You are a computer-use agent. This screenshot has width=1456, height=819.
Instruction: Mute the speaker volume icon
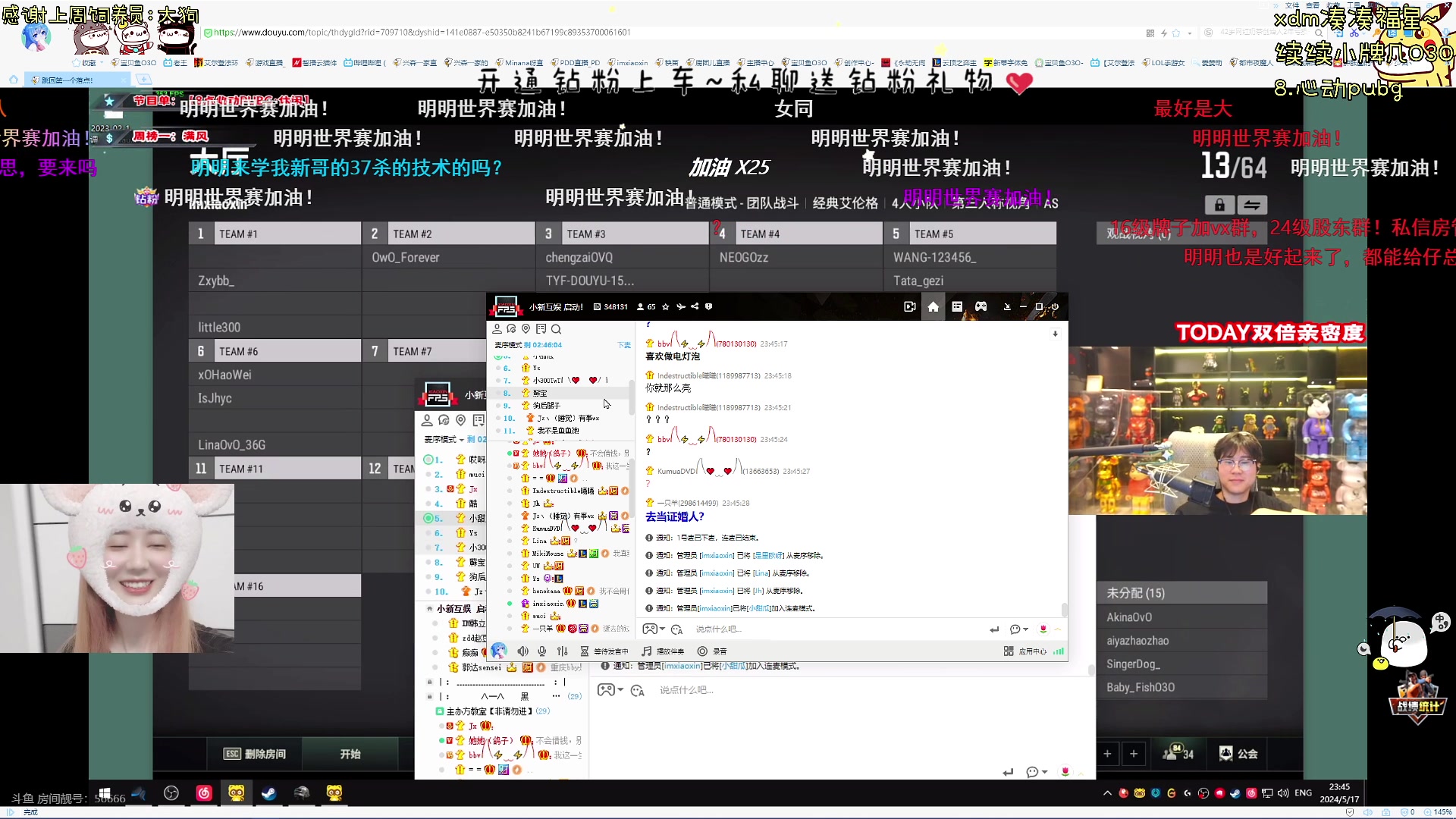tap(523, 651)
